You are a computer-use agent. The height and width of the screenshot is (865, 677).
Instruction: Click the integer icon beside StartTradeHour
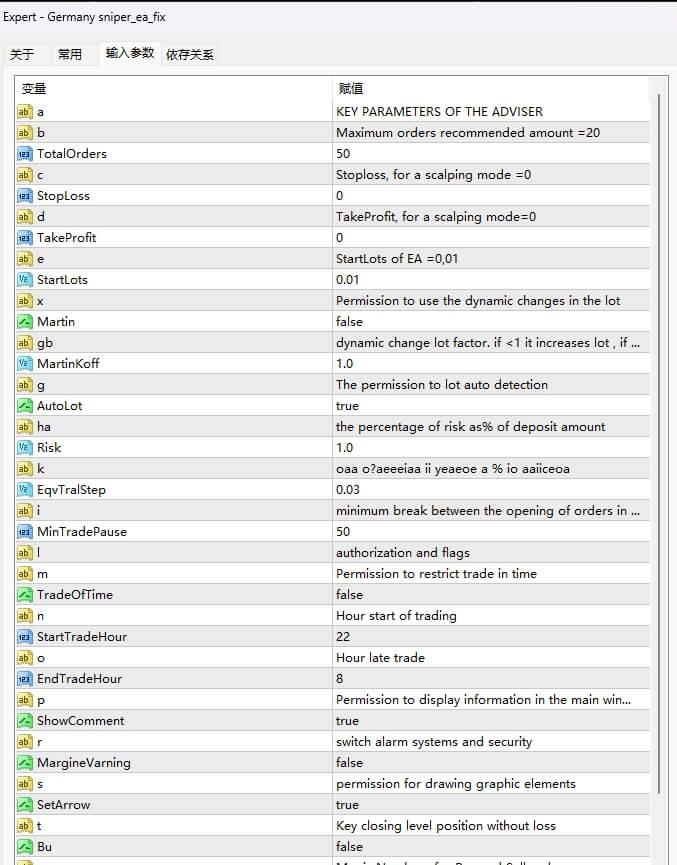25,637
